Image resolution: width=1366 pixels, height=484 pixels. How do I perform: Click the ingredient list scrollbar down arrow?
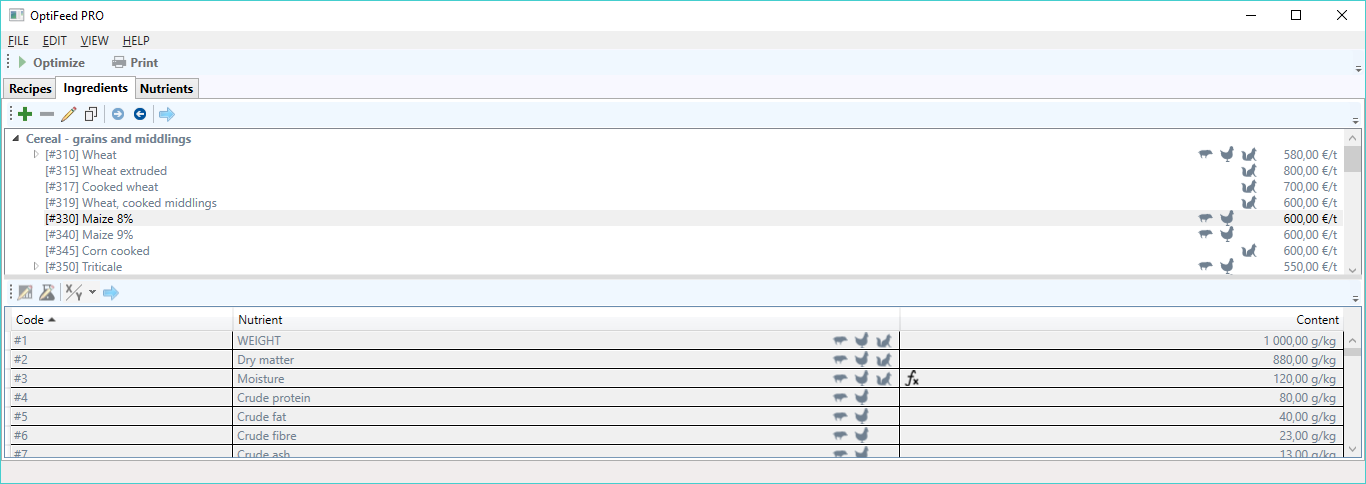pyautogui.click(x=1353, y=269)
